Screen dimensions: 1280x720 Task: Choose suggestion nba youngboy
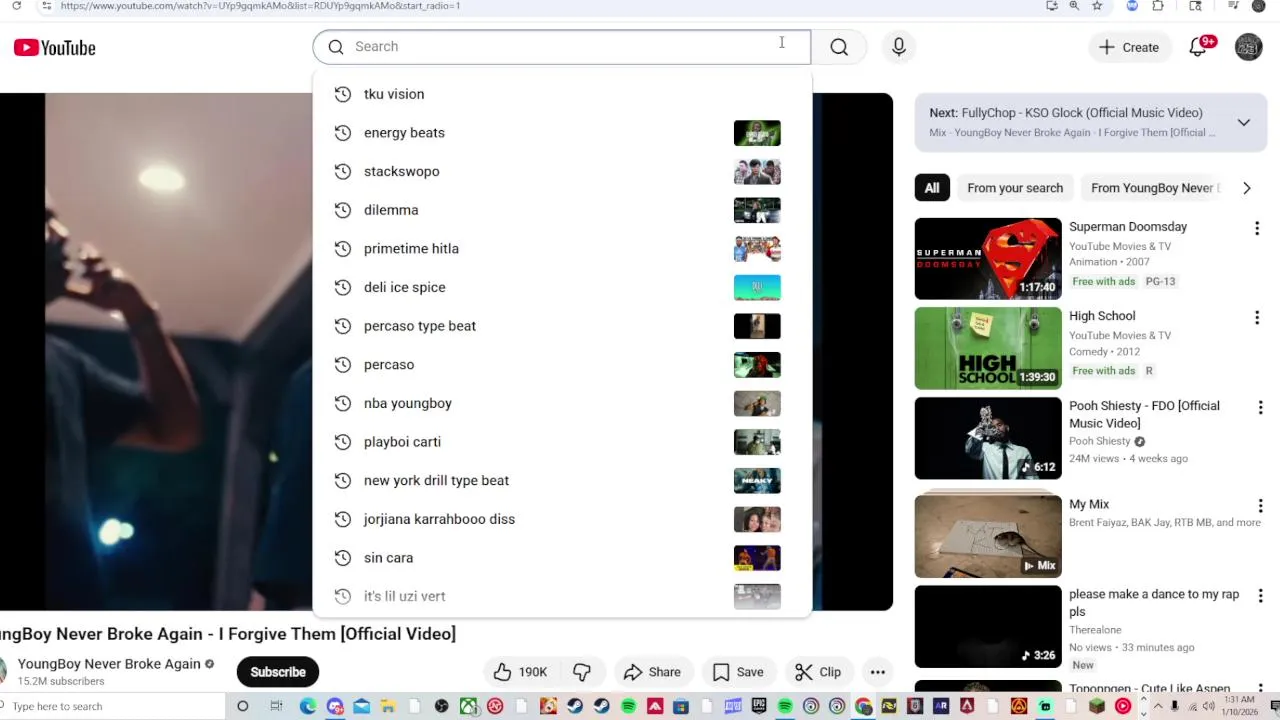(562, 403)
